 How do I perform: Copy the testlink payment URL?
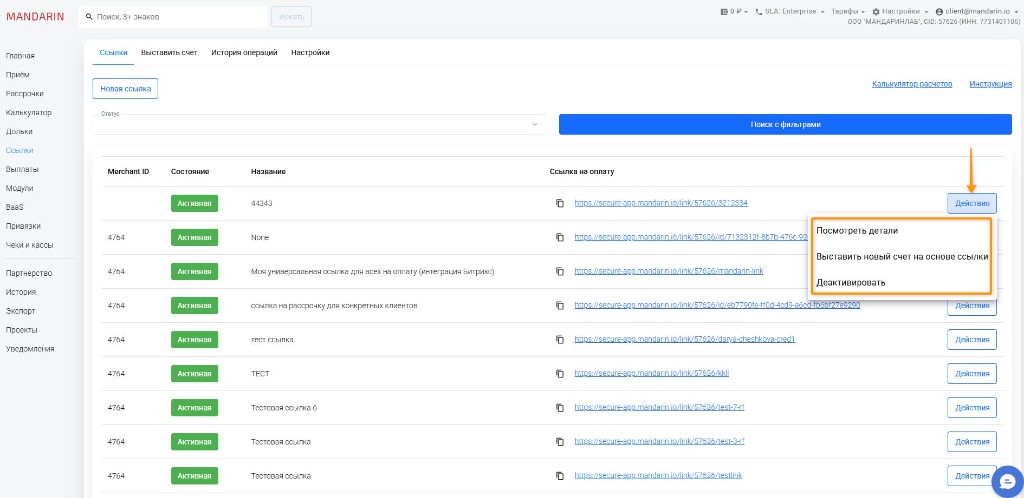tap(560, 475)
